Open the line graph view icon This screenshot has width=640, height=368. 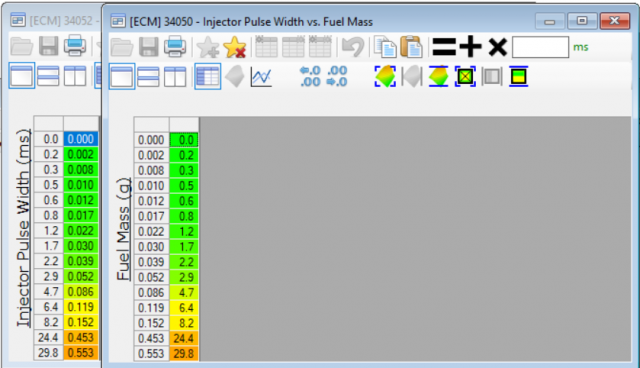tap(261, 76)
